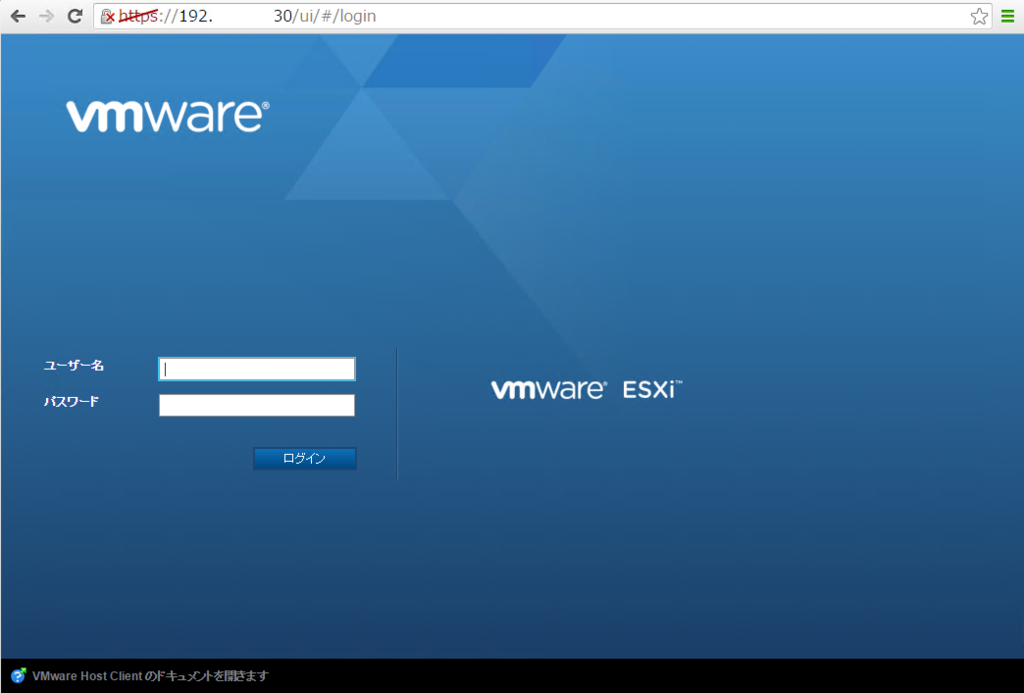Reload the ESXi login page
The width and height of the screenshot is (1024, 693).
(74, 16)
